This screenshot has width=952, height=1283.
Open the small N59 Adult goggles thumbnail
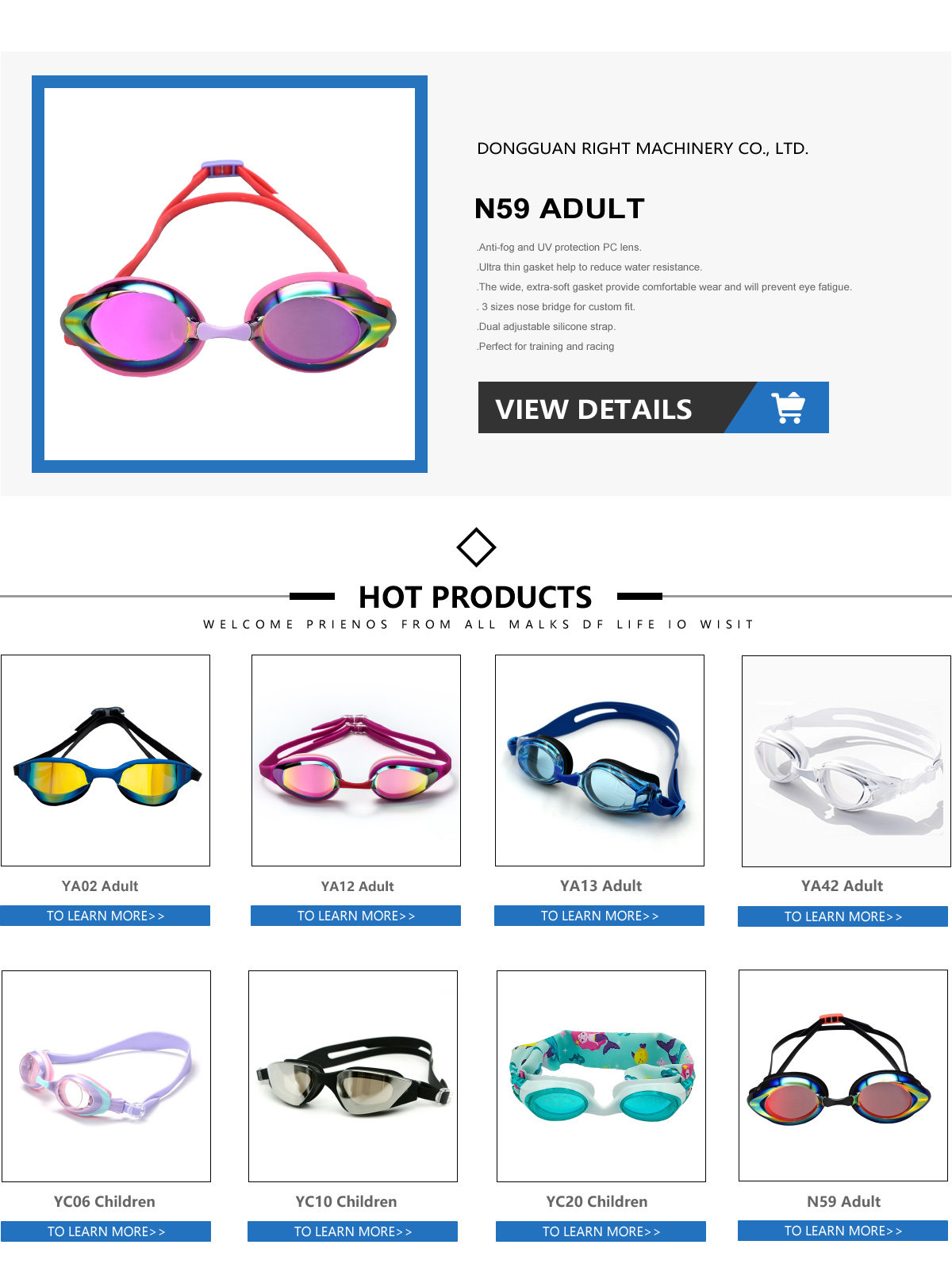point(843,1075)
